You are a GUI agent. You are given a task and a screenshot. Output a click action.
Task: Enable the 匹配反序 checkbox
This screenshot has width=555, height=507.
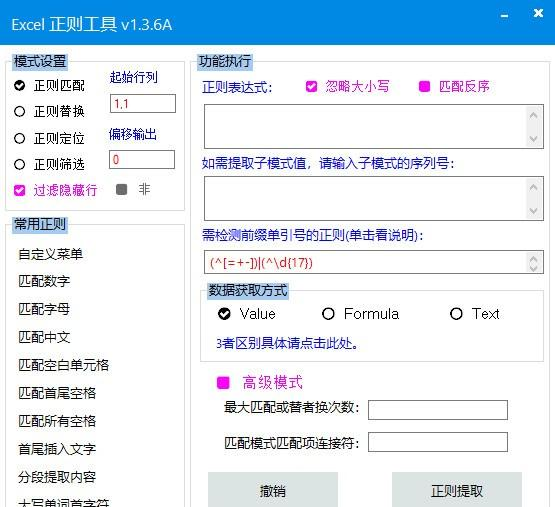[x=424, y=86]
